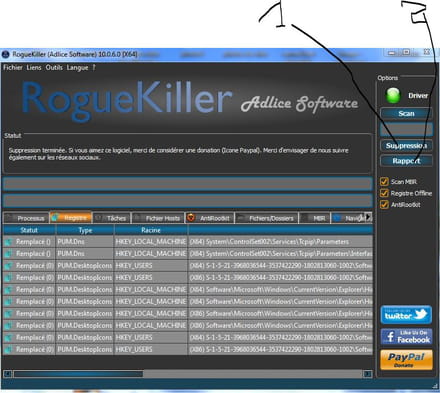Start a scan with Scan button
The image size is (440, 393).
click(406, 114)
